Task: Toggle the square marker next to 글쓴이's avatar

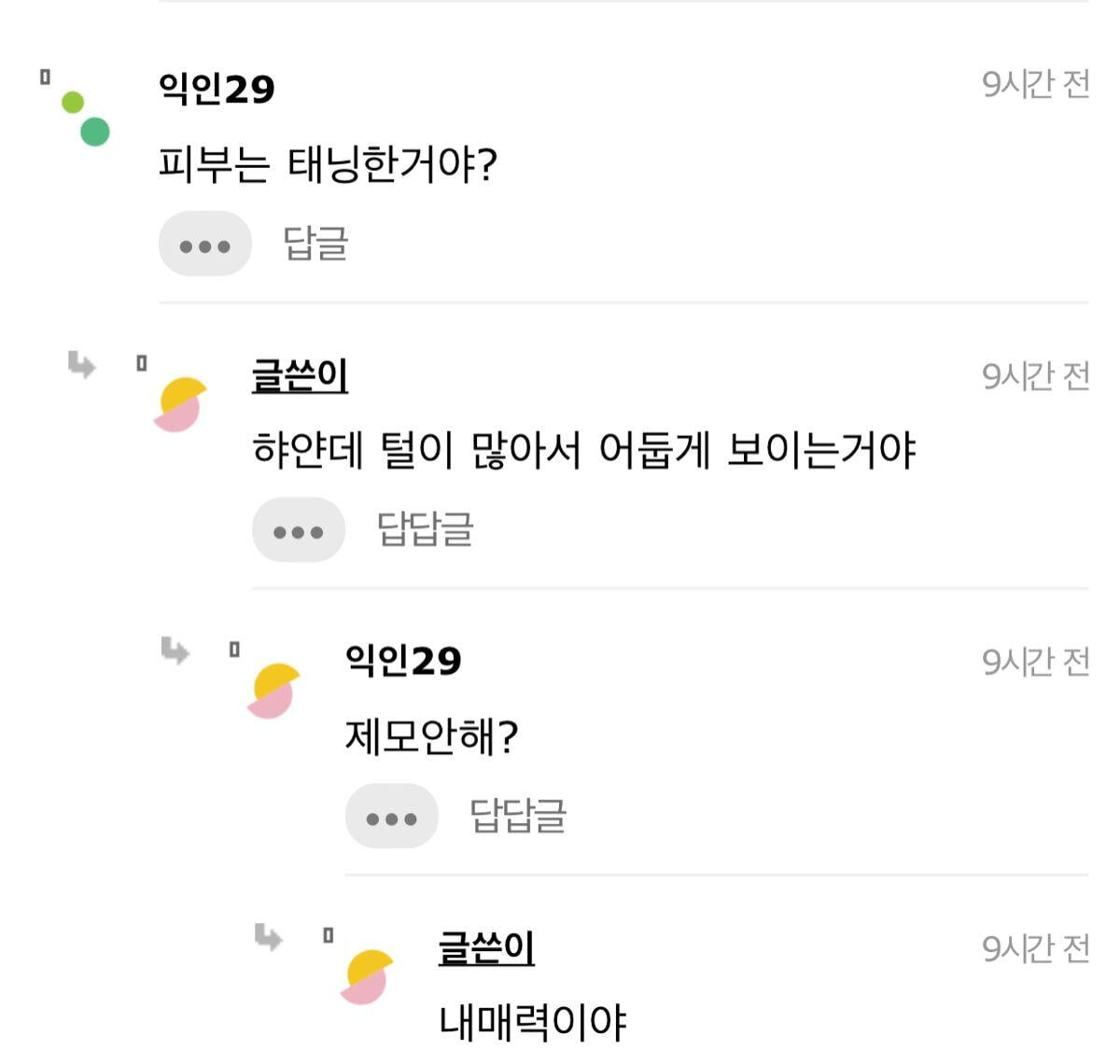Action: (140, 362)
